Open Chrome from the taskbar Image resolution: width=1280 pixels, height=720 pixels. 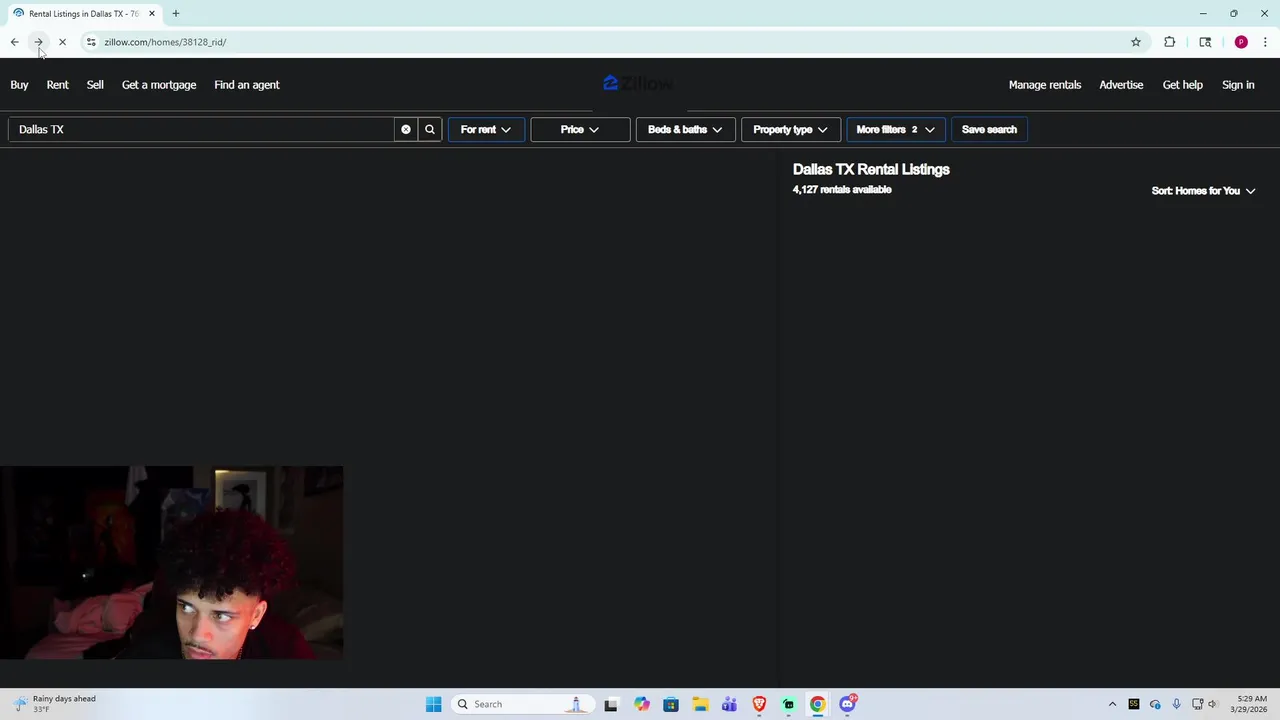(818, 704)
